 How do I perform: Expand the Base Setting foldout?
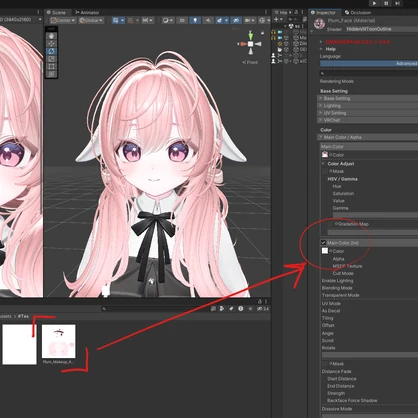[x=367, y=98]
